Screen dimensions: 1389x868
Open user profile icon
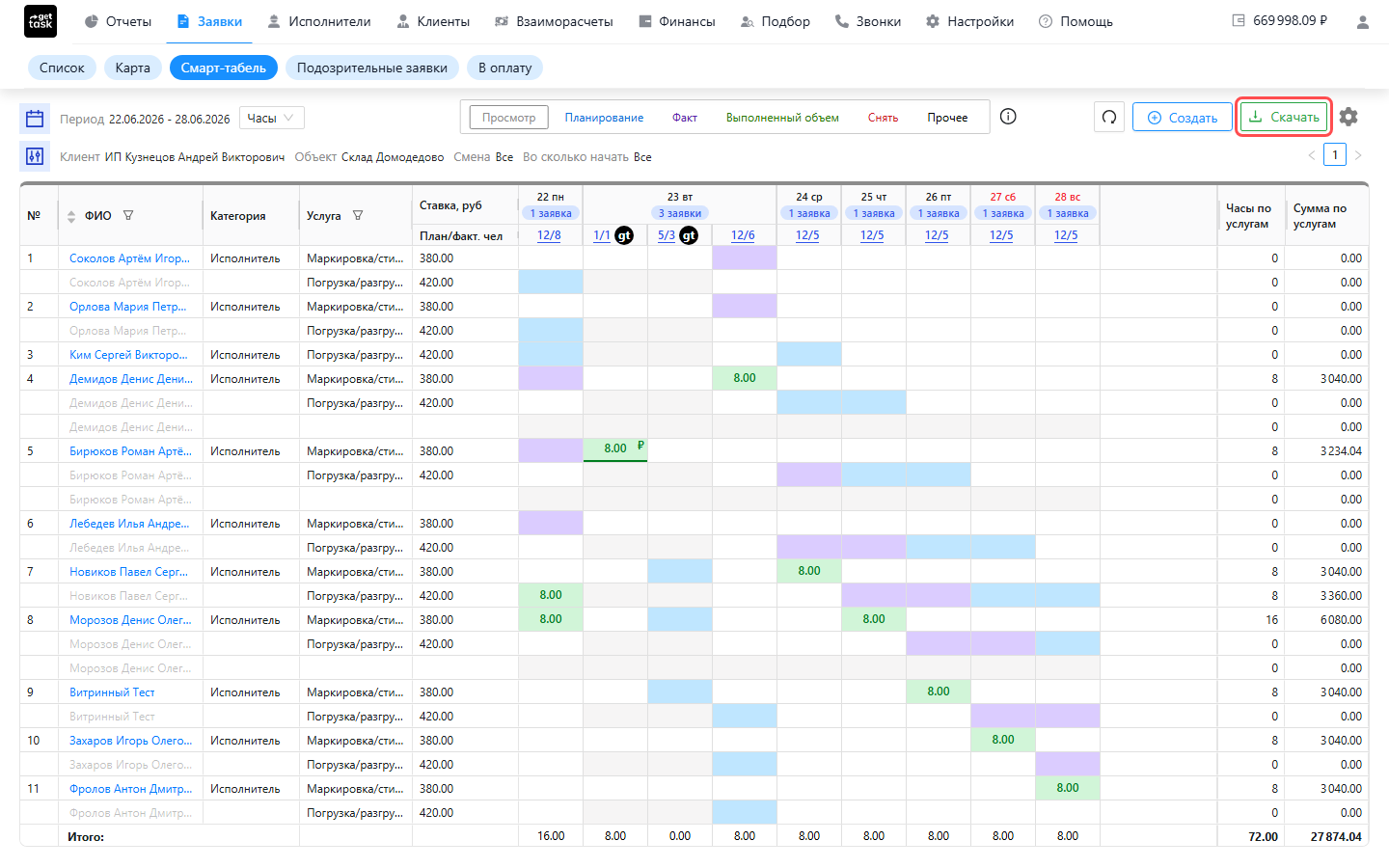point(1363,21)
